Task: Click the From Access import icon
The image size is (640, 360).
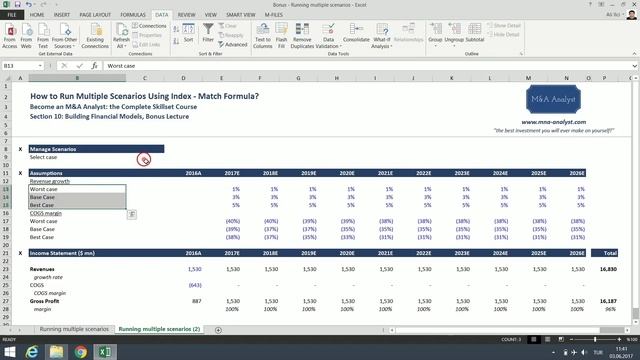Action: (x=9, y=36)
